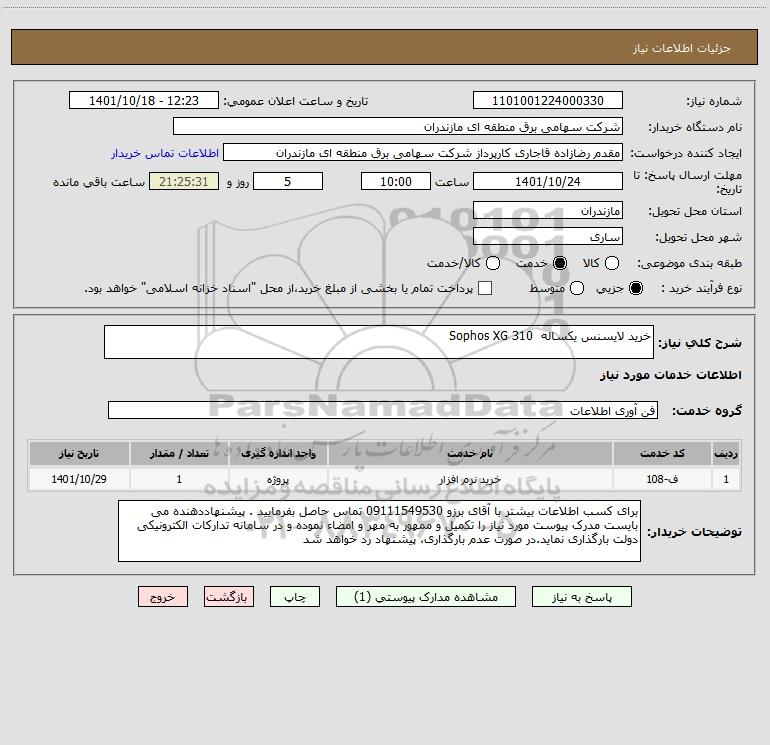Click the buyer notes text area
The image size is (770, 745).
[x=380, y=531]
